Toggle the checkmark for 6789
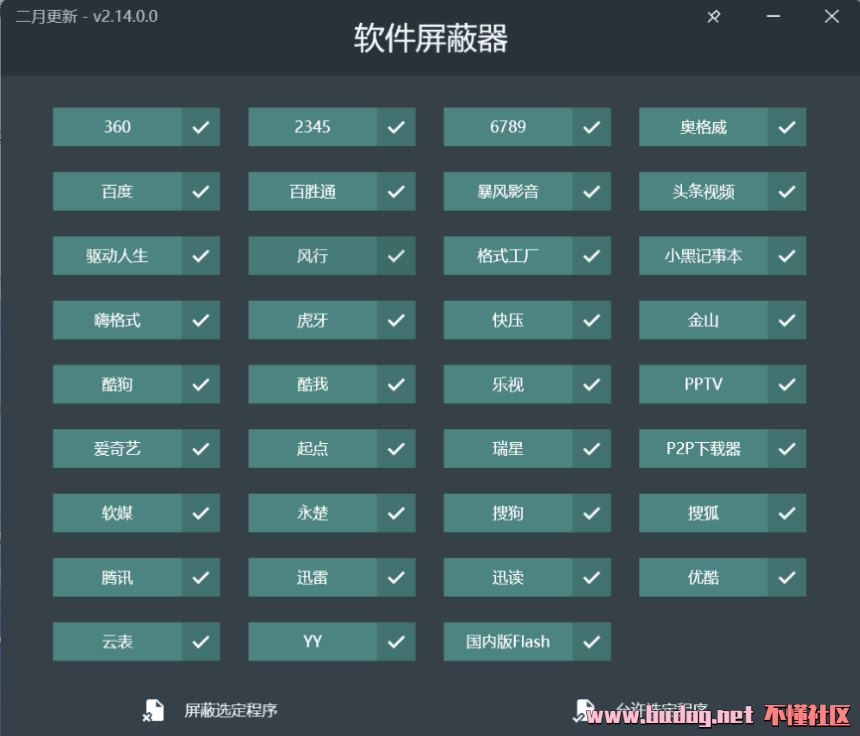 click(591, 127)
